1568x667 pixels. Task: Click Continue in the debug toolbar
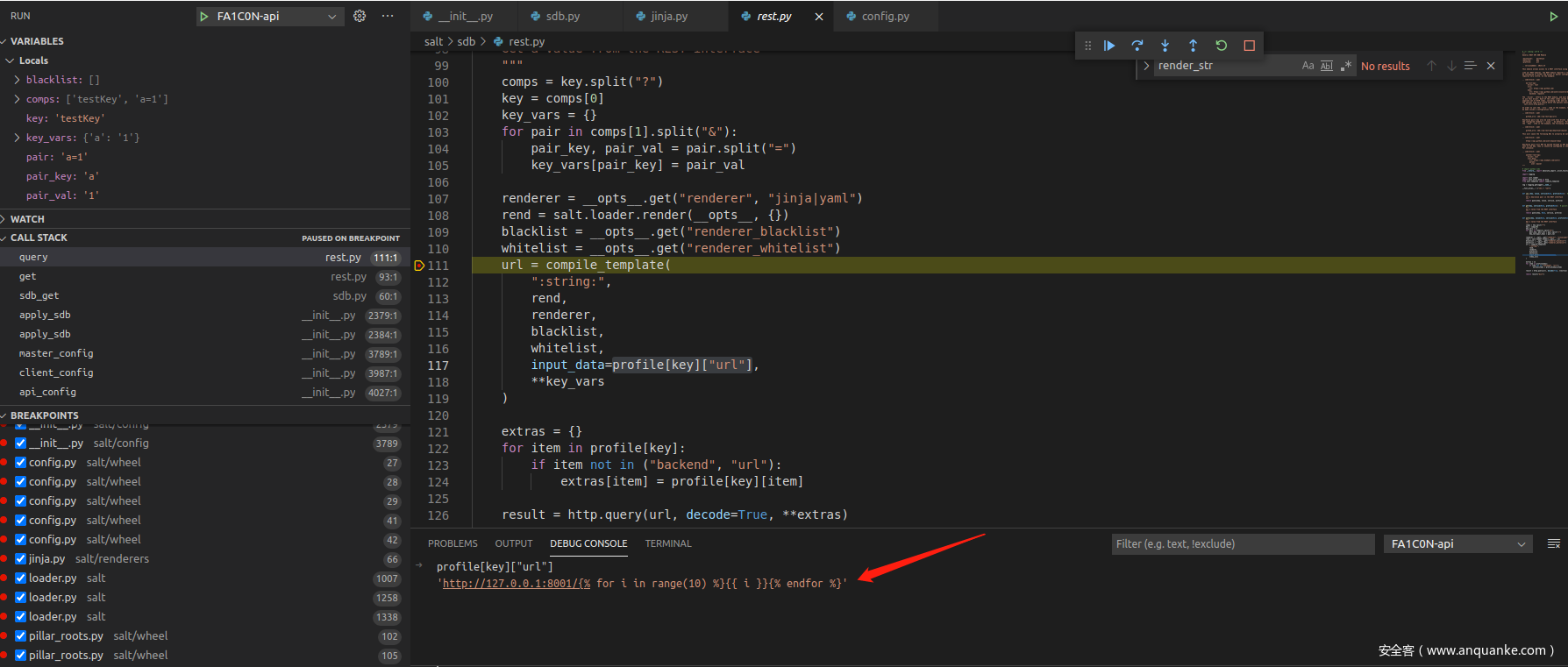(x=1109, y=46)
